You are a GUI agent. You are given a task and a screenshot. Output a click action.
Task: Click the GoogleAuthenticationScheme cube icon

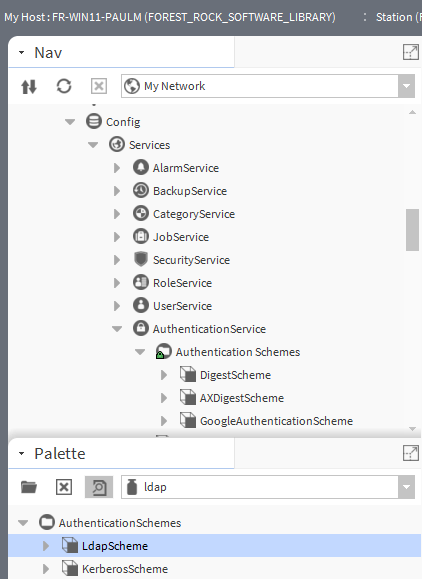(188, 420)
